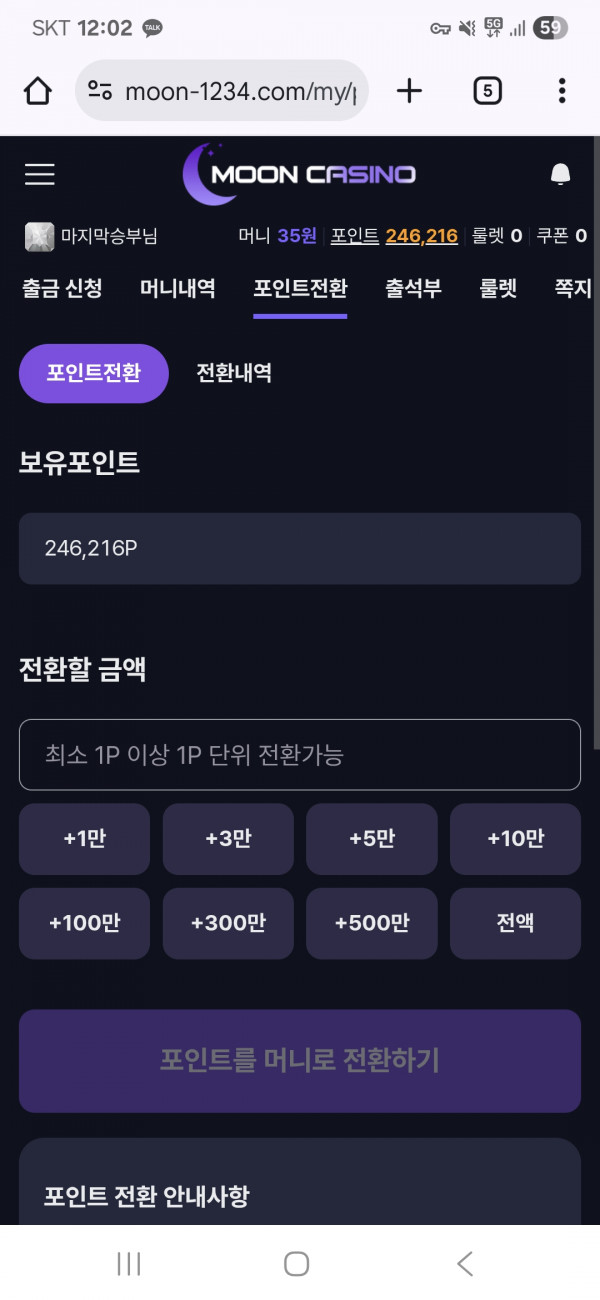Open the 머니내역 tab
Viewport: 600px width, 1300px height.
(x=178, y=289)
